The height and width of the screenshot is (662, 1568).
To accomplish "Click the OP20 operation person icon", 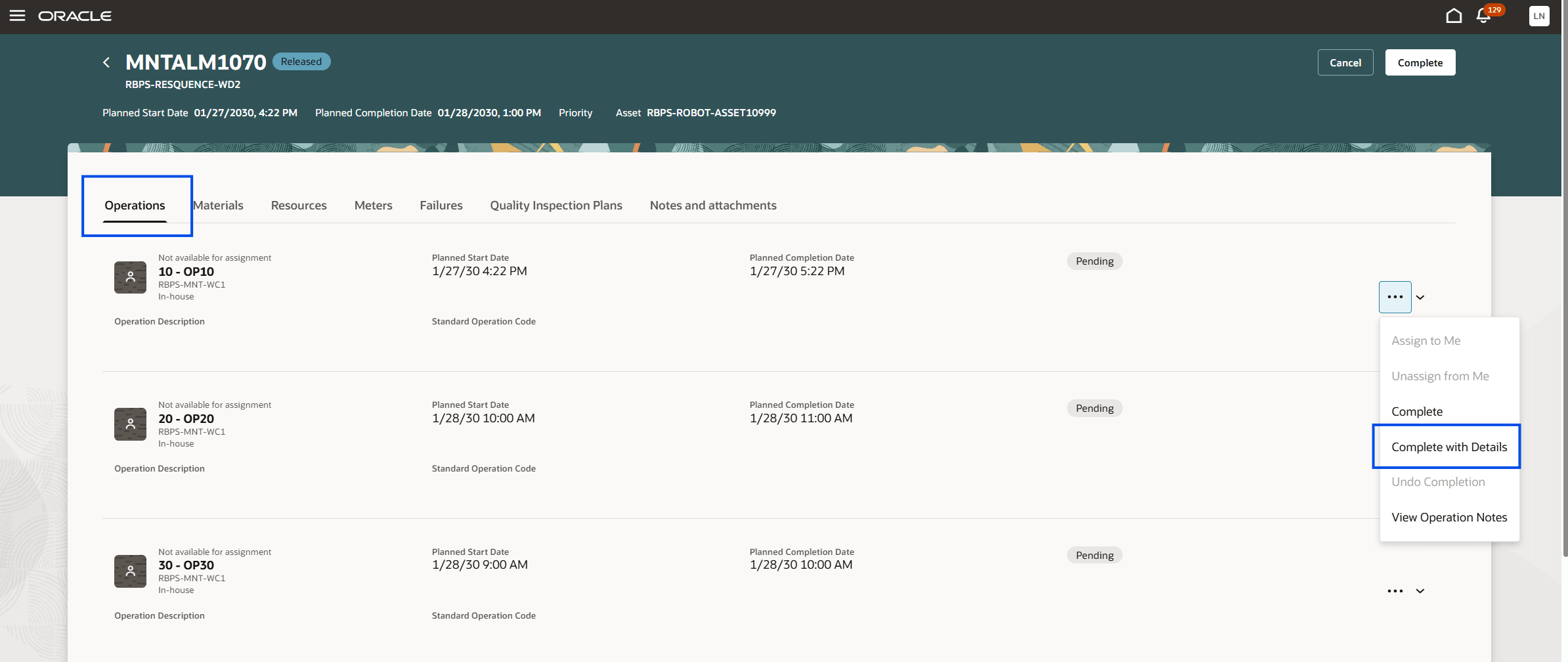I will [x=130, y=424].
